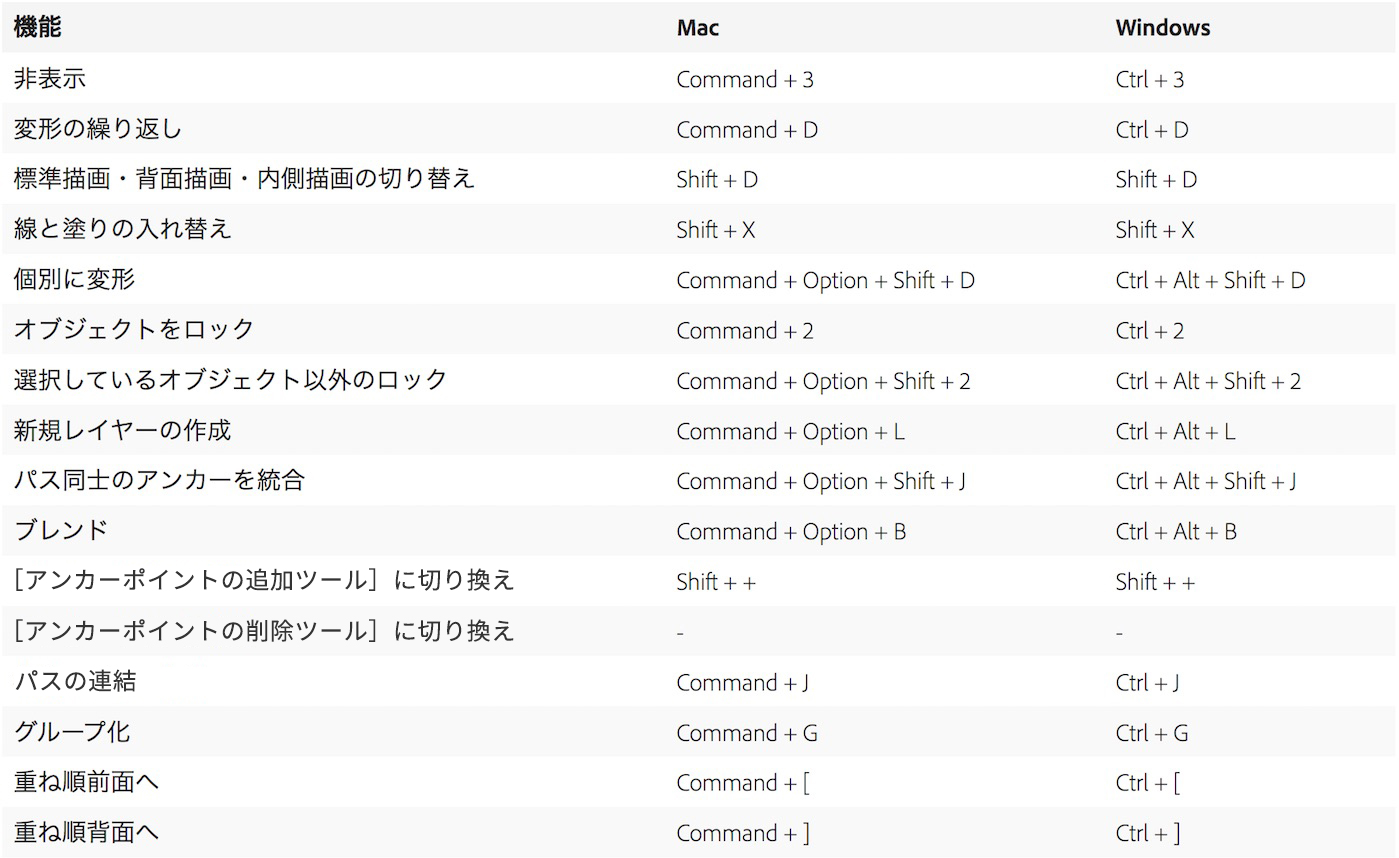
Task: Select パス同士のアンカーを統合 row
Action: click(x=699, y=481)
